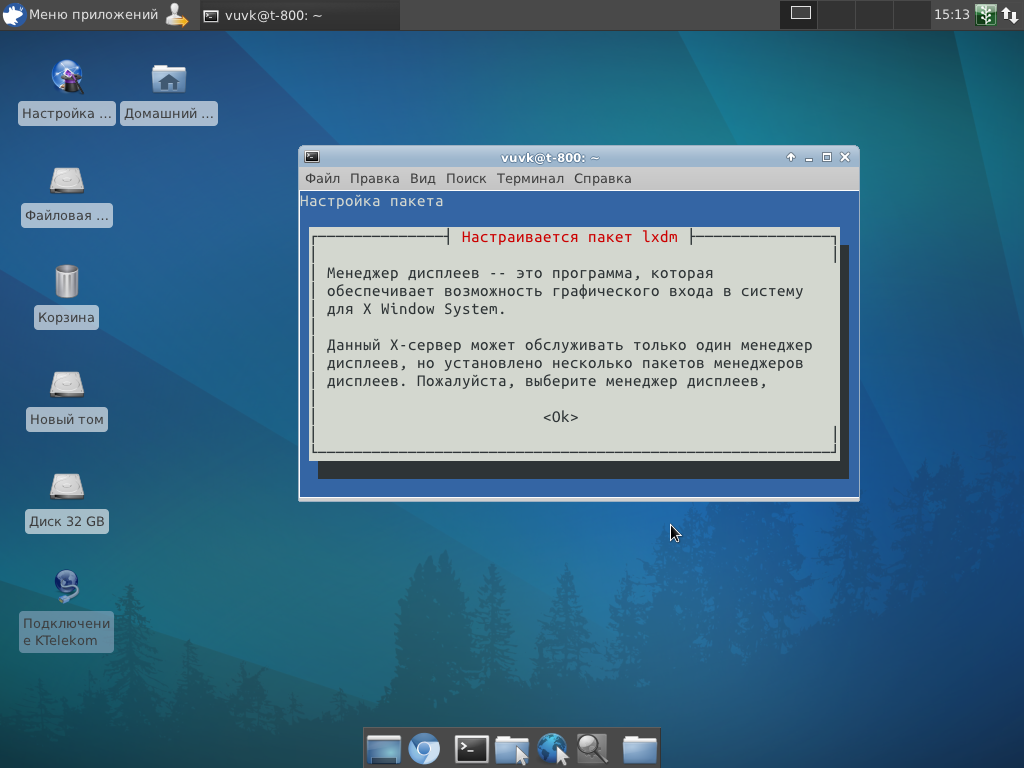This screenshot has height=768, width=1024.
Task: Open the Терминал menu
Action: pyautogui.click(x=530, y=178)
